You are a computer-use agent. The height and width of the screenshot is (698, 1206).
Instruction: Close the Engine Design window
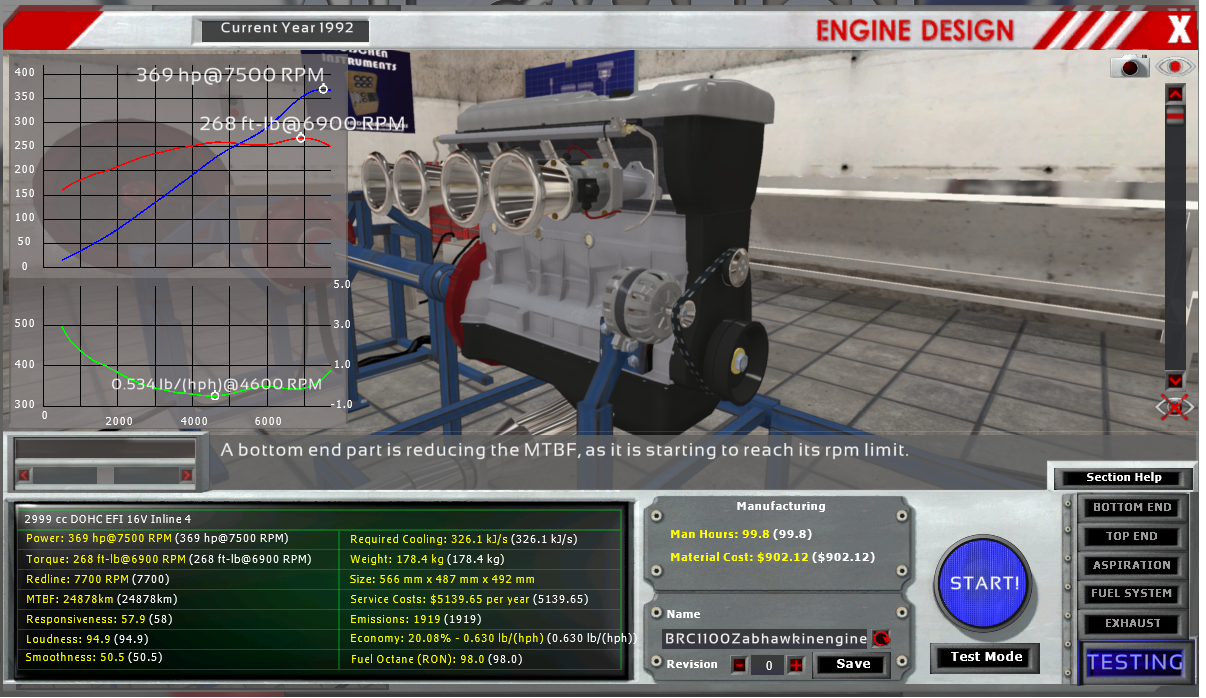[1179, 30]
